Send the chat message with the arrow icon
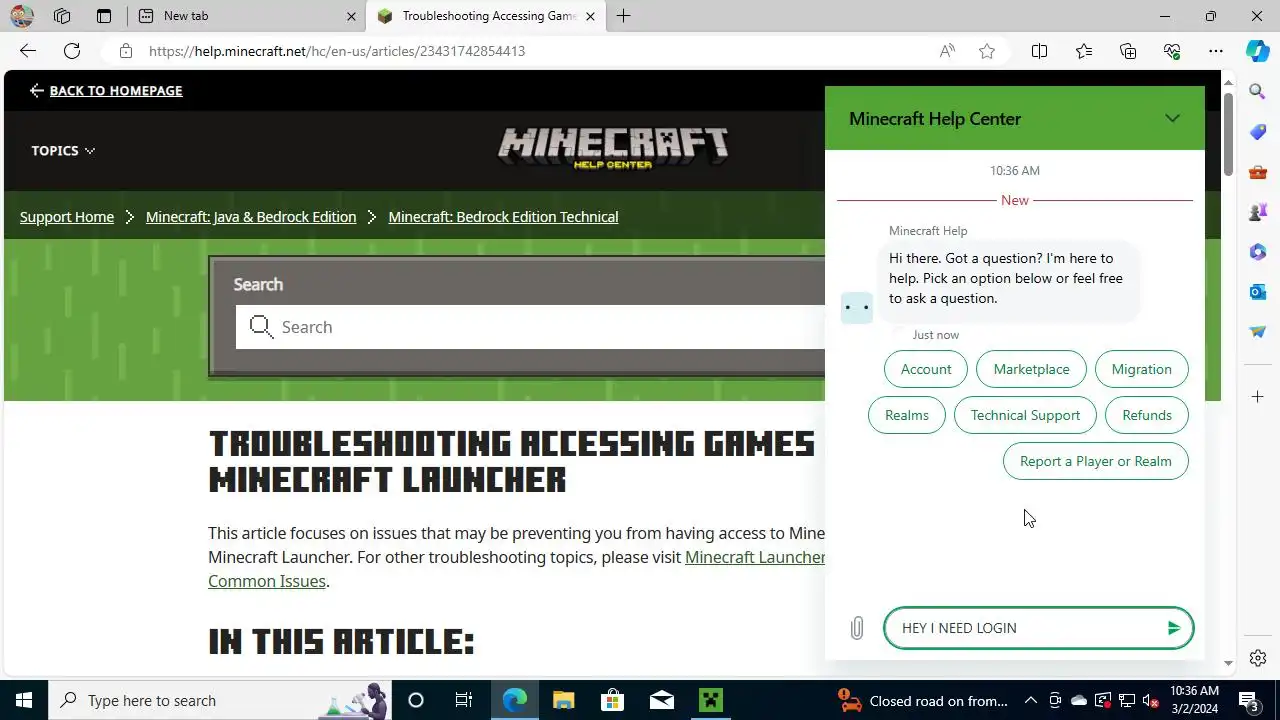Viewport: 1280px width, 720px height. click(1173, 628)
